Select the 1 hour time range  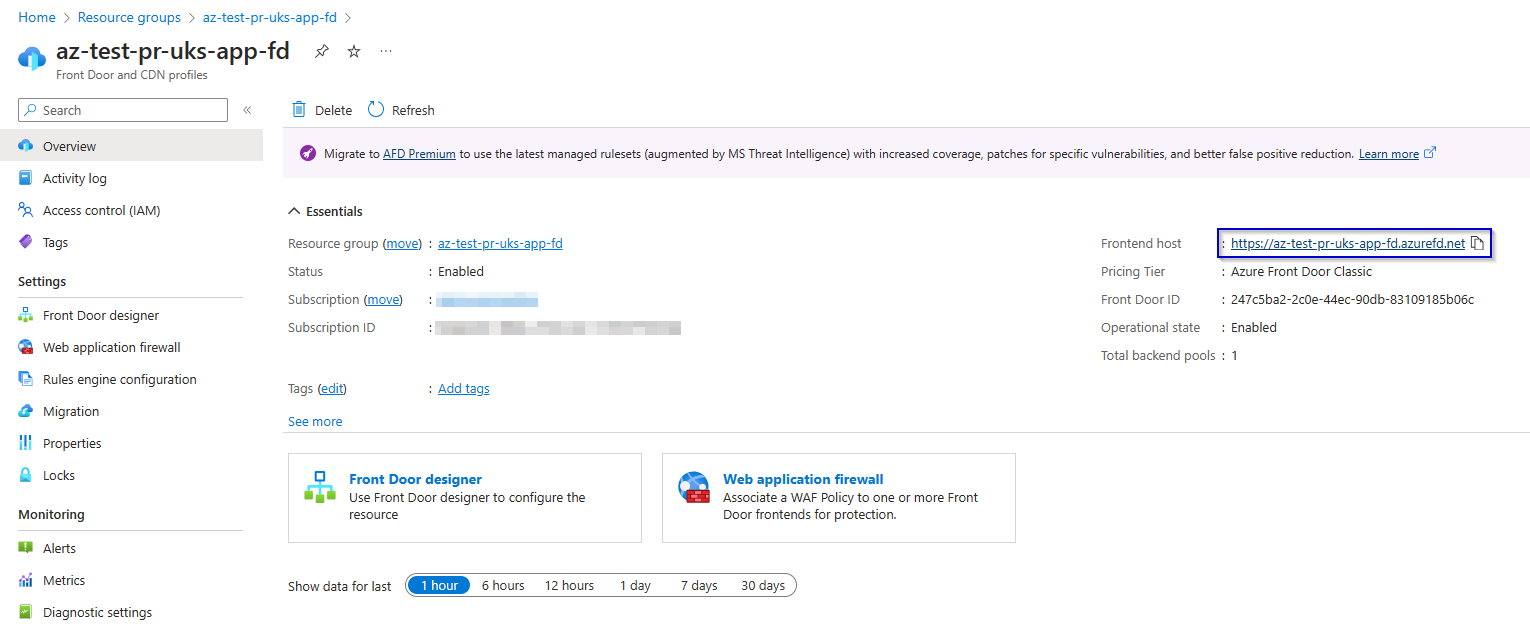(x=439, y=585)
